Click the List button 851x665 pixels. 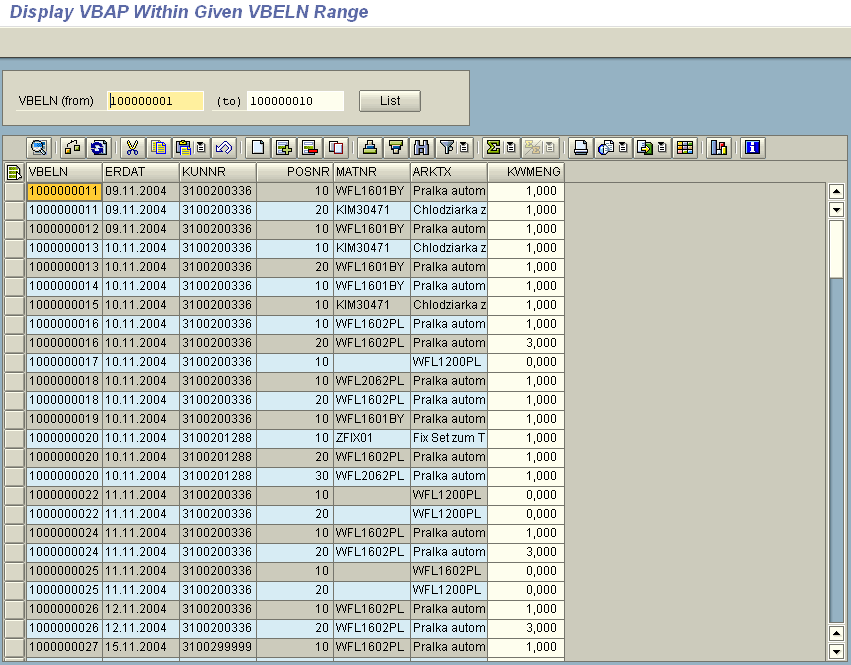[390, 101]
